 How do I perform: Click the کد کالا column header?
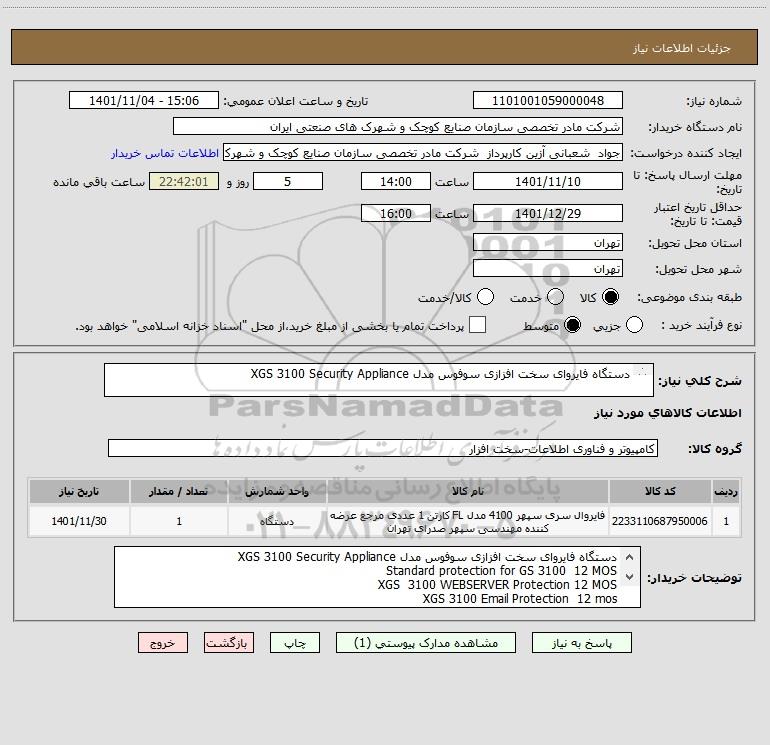(660, 492)
